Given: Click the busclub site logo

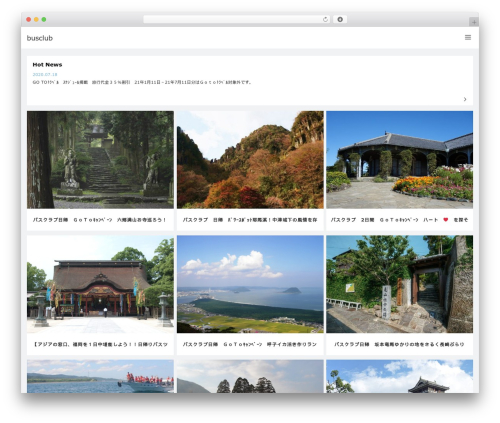Looking at the screenshot, I should (40, 38).
